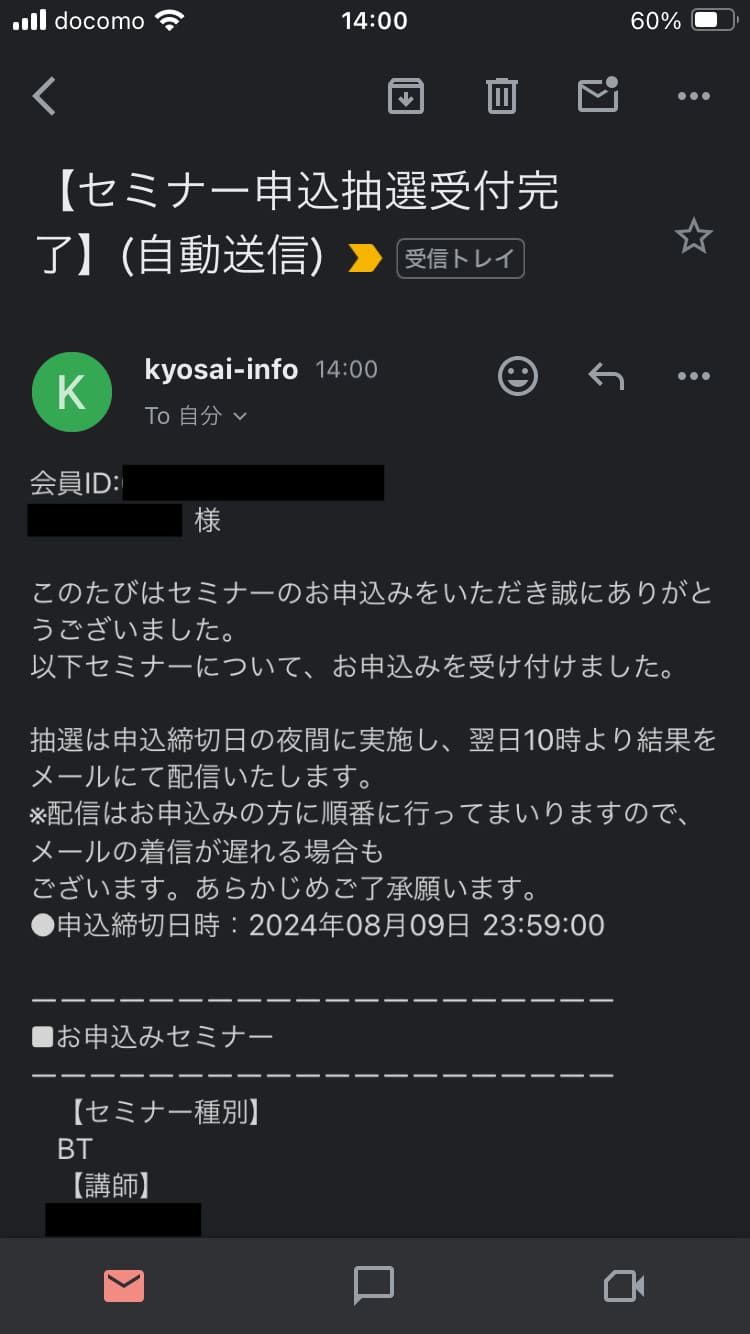Star this seminar email
Viewport: 750px width, 1334px height.
(693, 238)
